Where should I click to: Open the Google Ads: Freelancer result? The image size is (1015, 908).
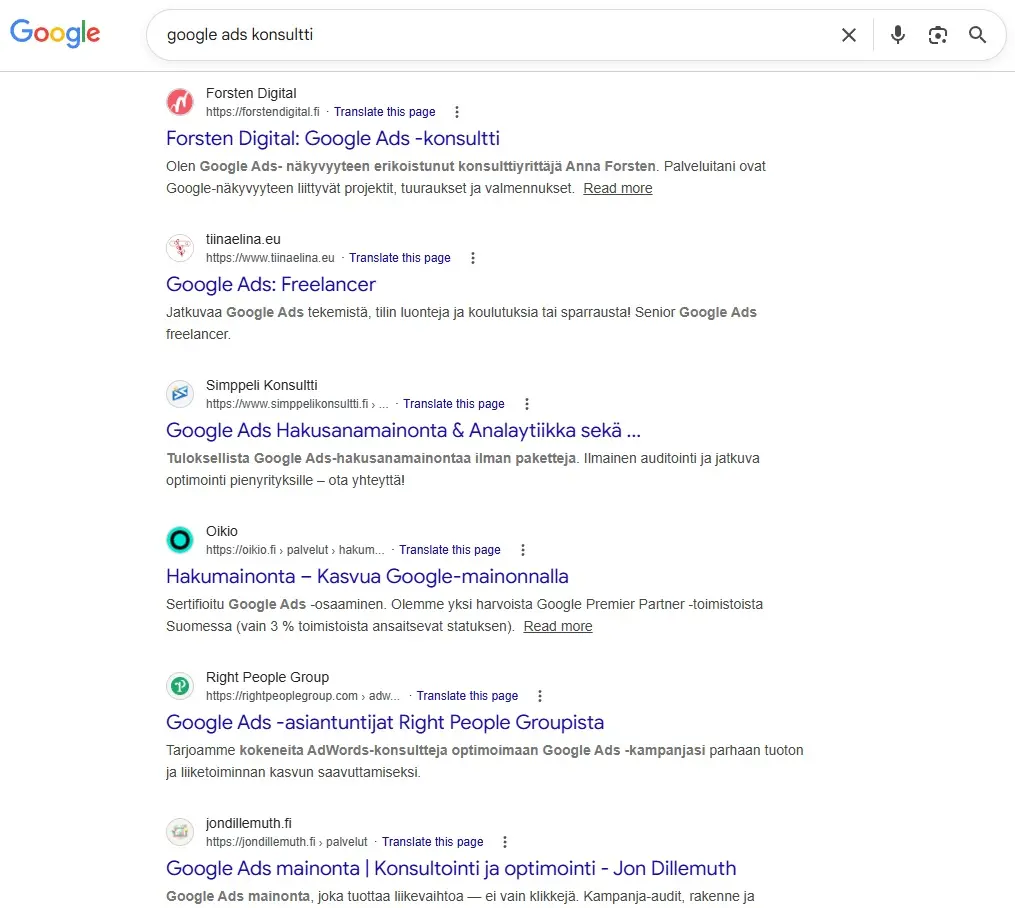(x=270, y=284)
